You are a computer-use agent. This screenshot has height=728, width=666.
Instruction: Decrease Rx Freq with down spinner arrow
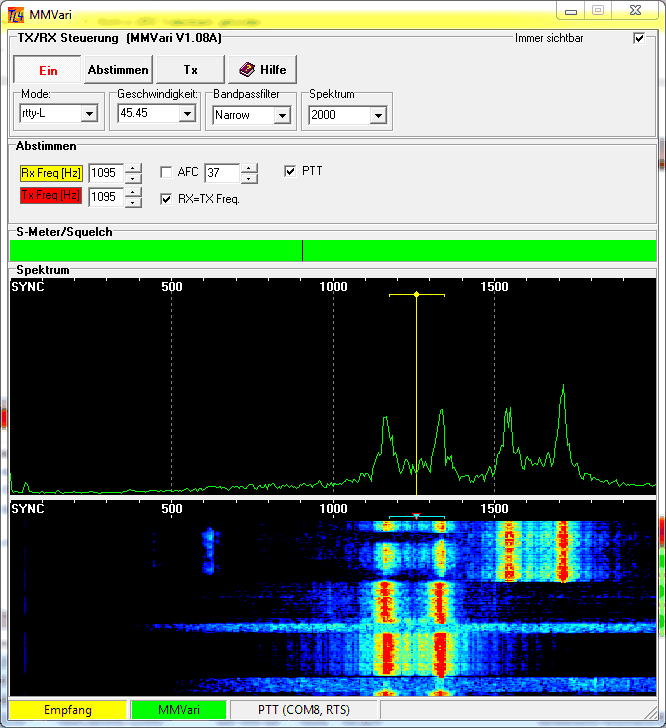click(x=133, y=178)
